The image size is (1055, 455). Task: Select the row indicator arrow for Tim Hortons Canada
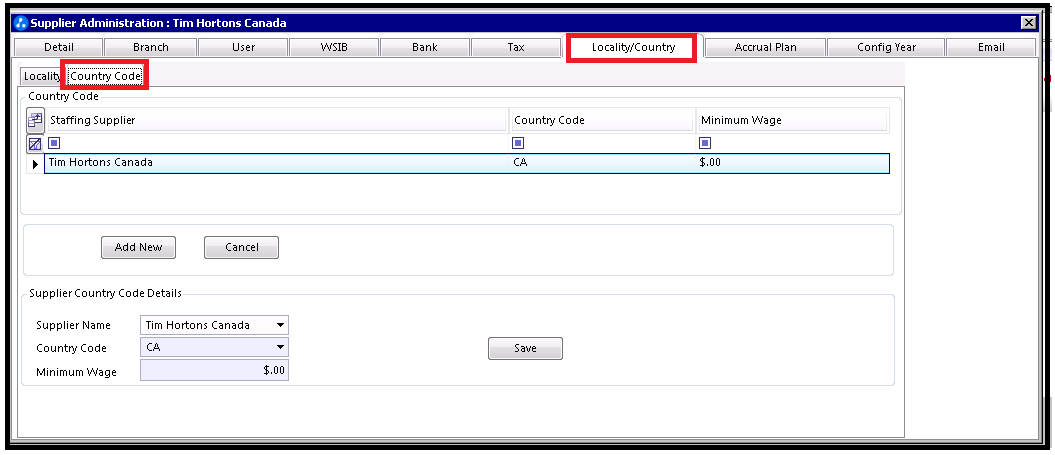click(35, 164)
